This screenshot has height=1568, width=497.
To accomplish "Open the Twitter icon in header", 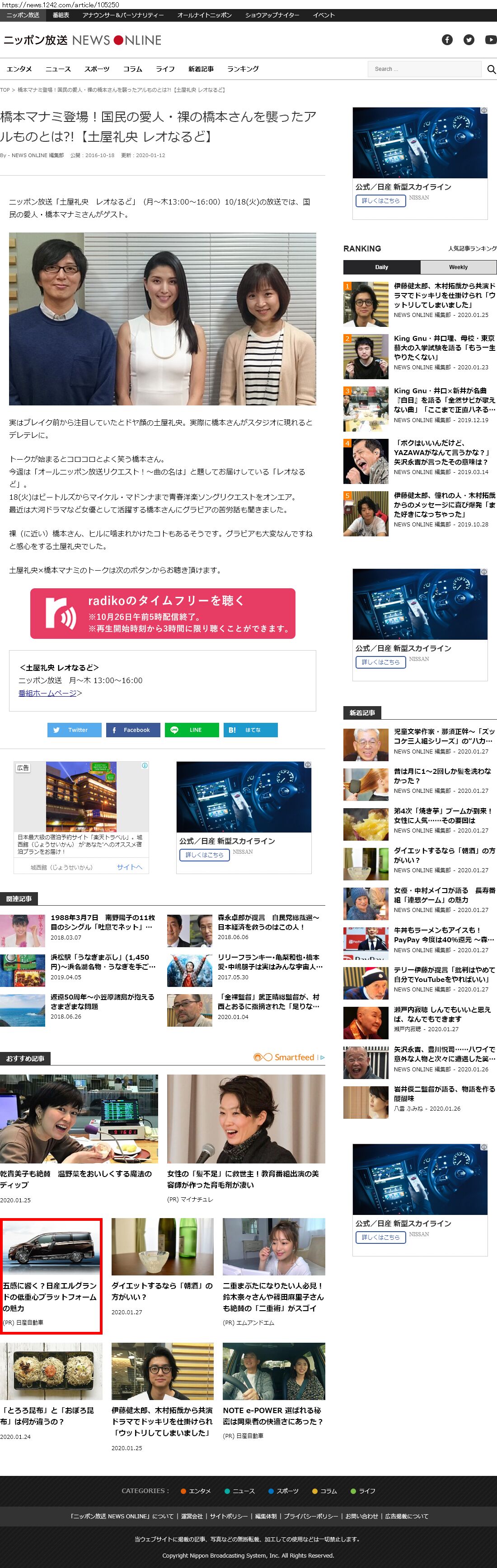I will [469, 40].
